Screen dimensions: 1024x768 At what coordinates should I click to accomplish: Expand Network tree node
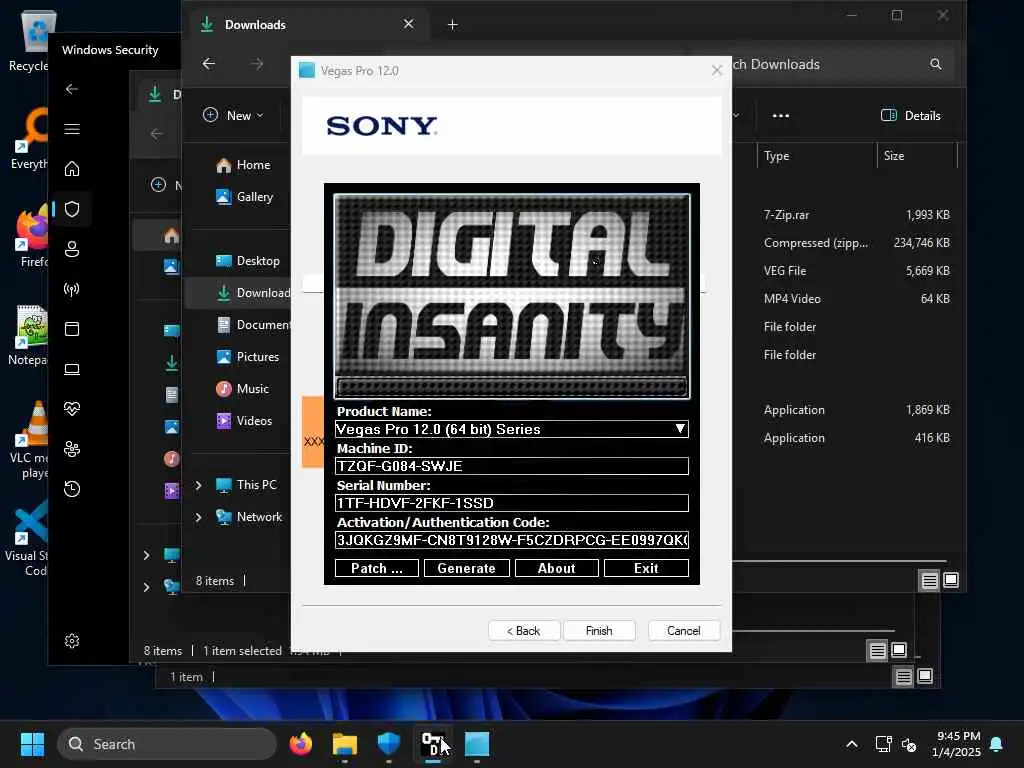point(199,517)
